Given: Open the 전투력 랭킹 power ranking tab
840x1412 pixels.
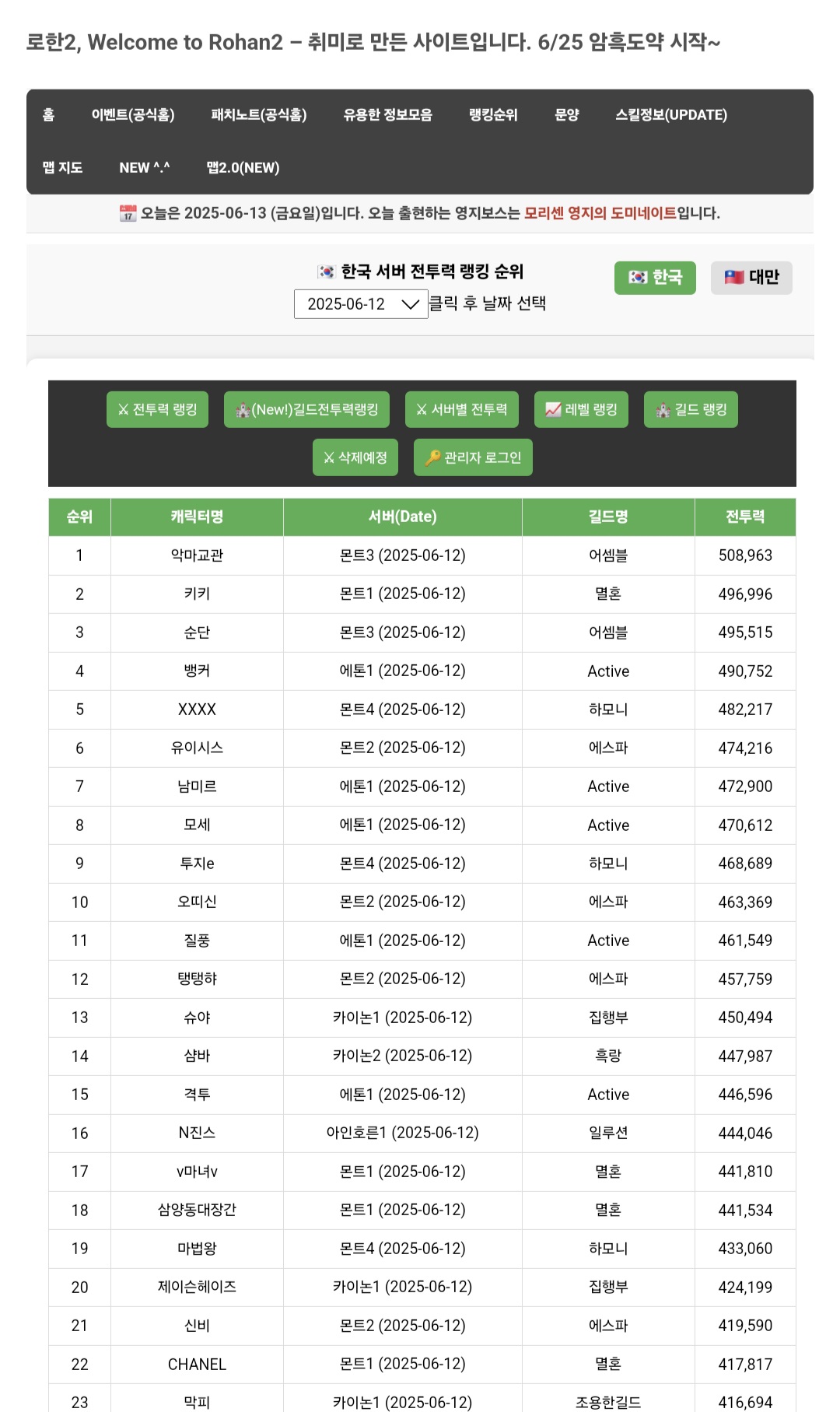Looking at the screenshot, I should [157, 410].
